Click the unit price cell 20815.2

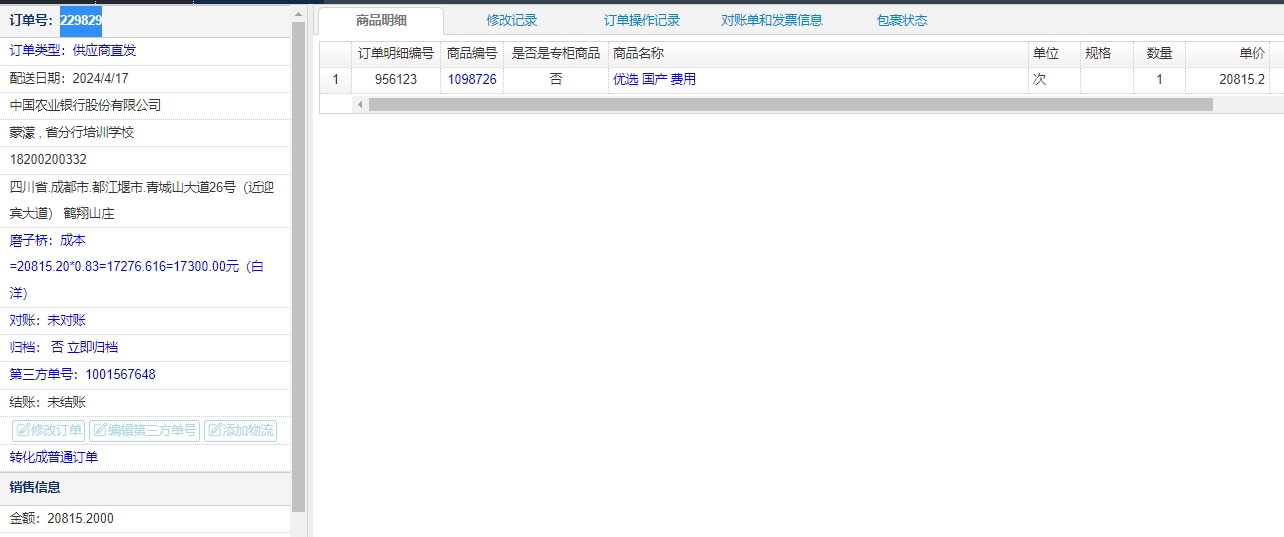coord(1228,79)
